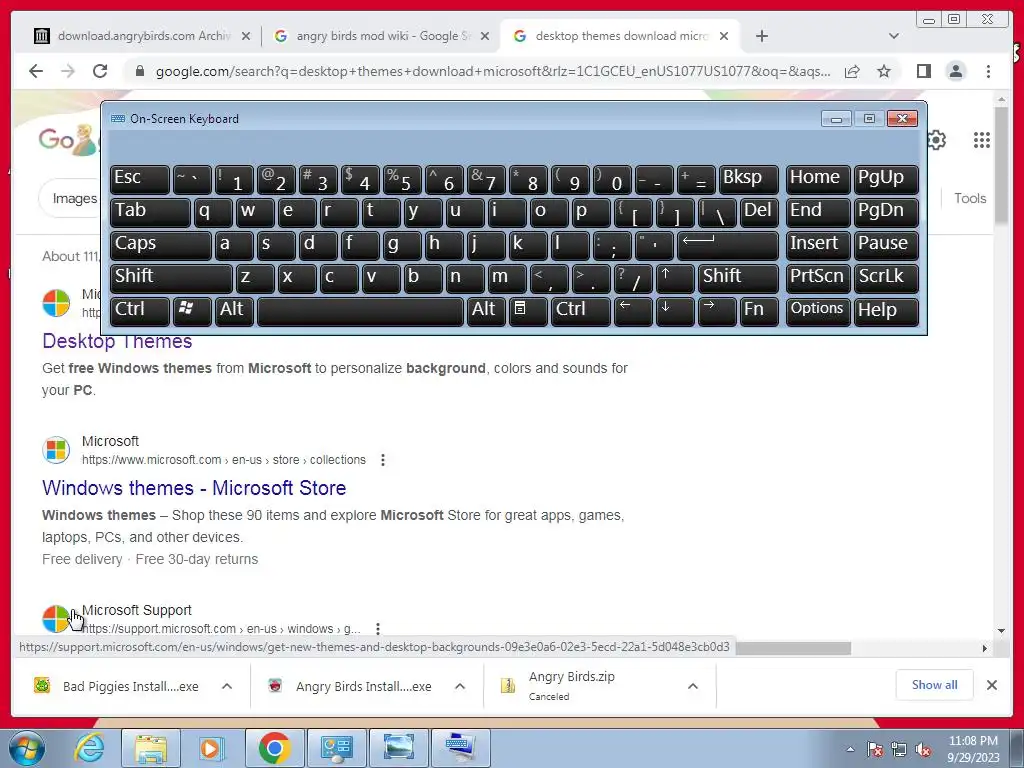Open Windows themes - Microsoft Store link
Viewport: 1024px width, 768px height.
(x=194, y=488)
